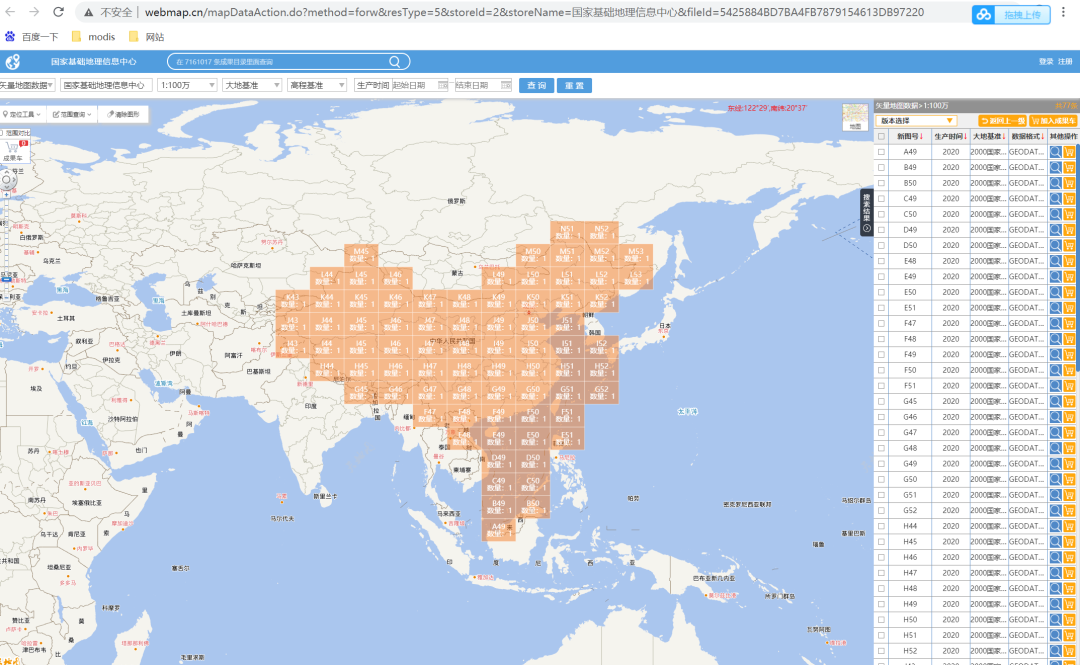Add row A49 to cart via cart icon
1080x665 pixels.
1069,152
